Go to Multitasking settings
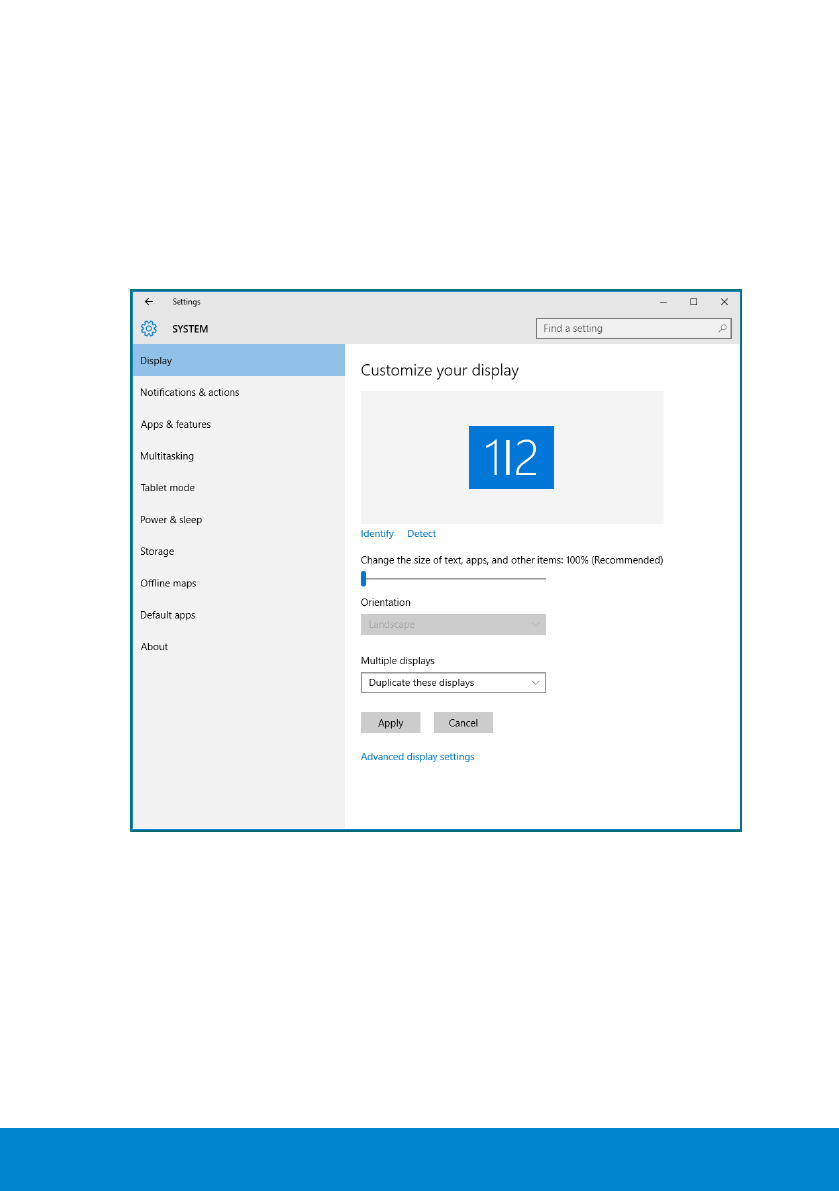The image size is (839, 1191). pyautogui.click(x=167, y=456)
